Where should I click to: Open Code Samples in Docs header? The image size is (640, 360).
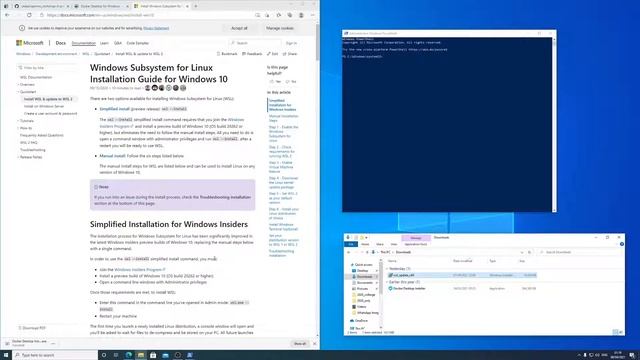[x=138, y=43]
